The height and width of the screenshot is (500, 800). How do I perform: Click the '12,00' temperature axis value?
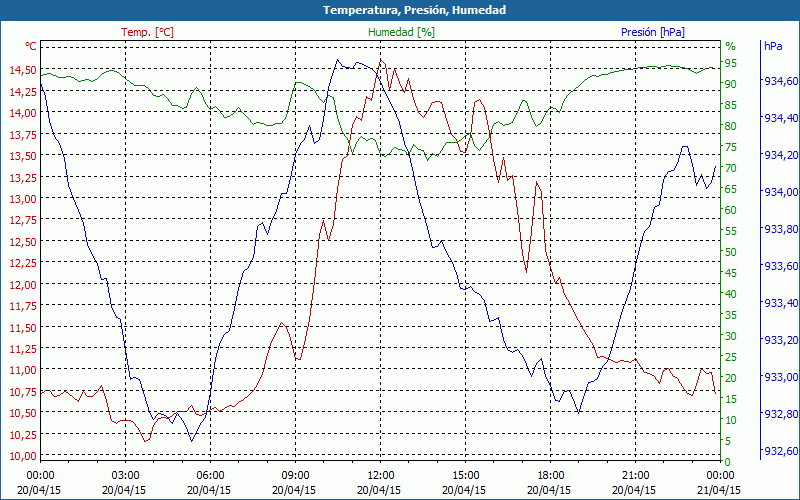22,284
